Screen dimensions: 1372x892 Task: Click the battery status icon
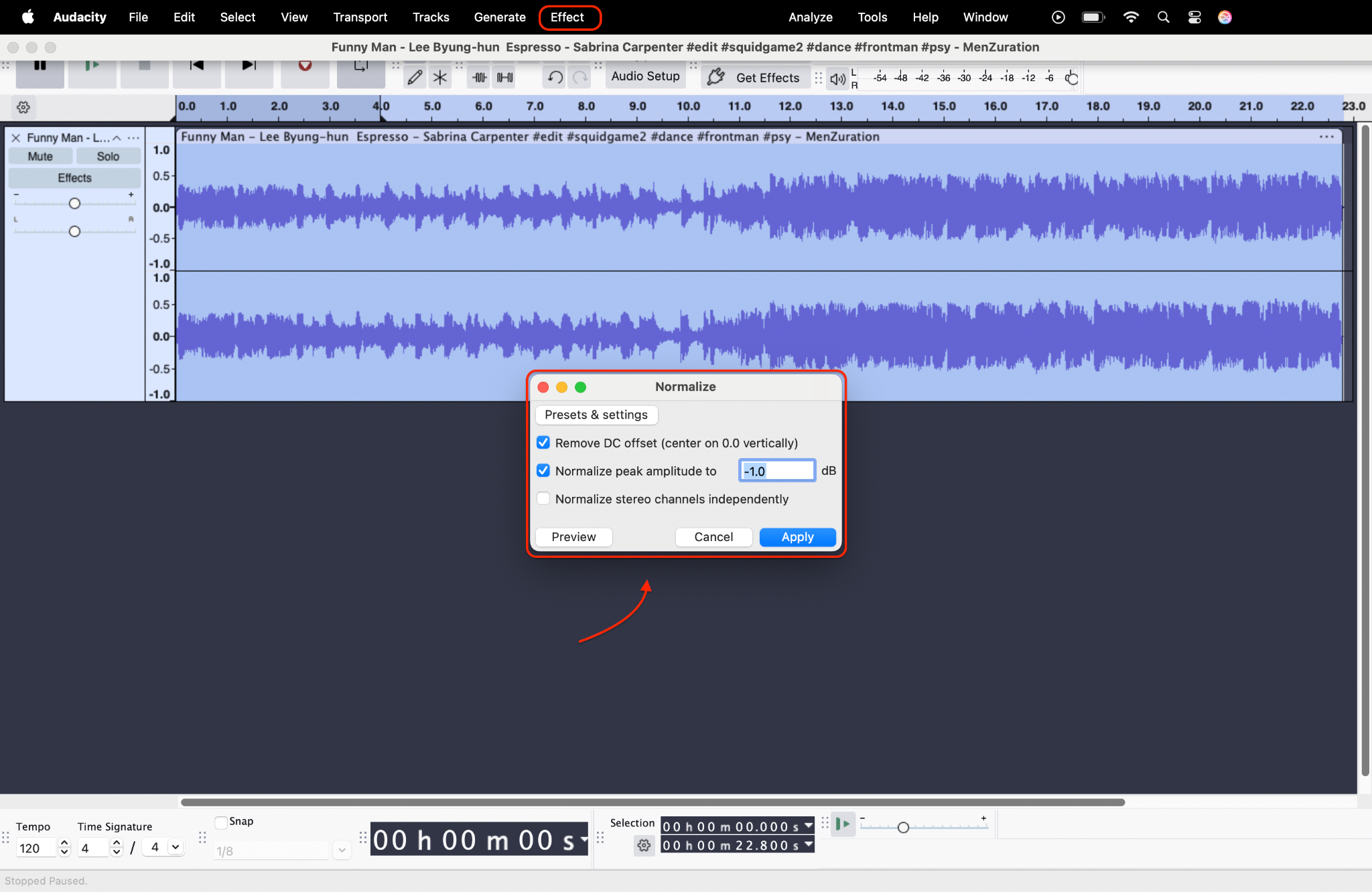tap(1093, 17)
